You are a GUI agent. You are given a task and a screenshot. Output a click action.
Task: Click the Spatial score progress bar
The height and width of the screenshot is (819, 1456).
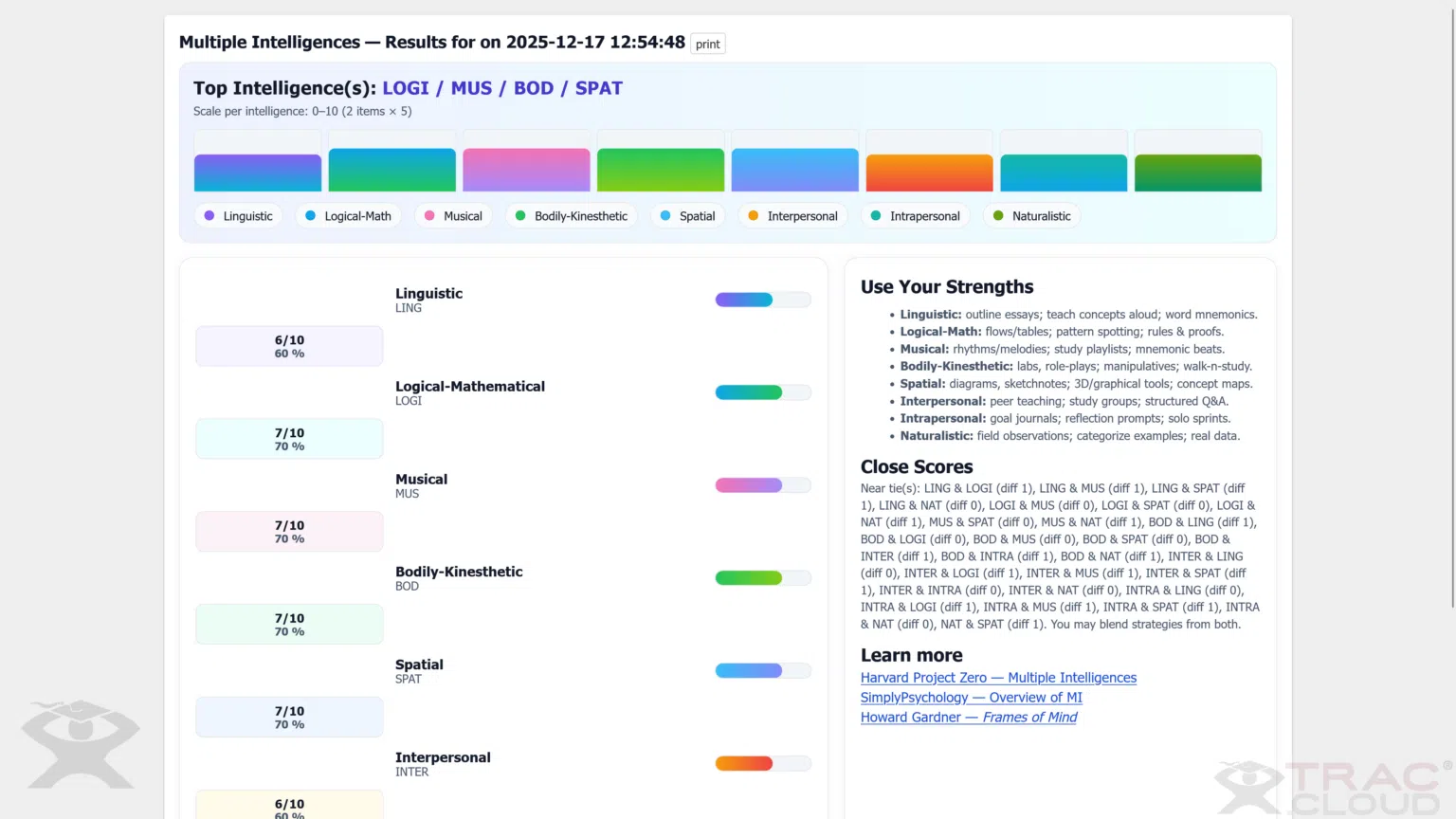[762, 671]
